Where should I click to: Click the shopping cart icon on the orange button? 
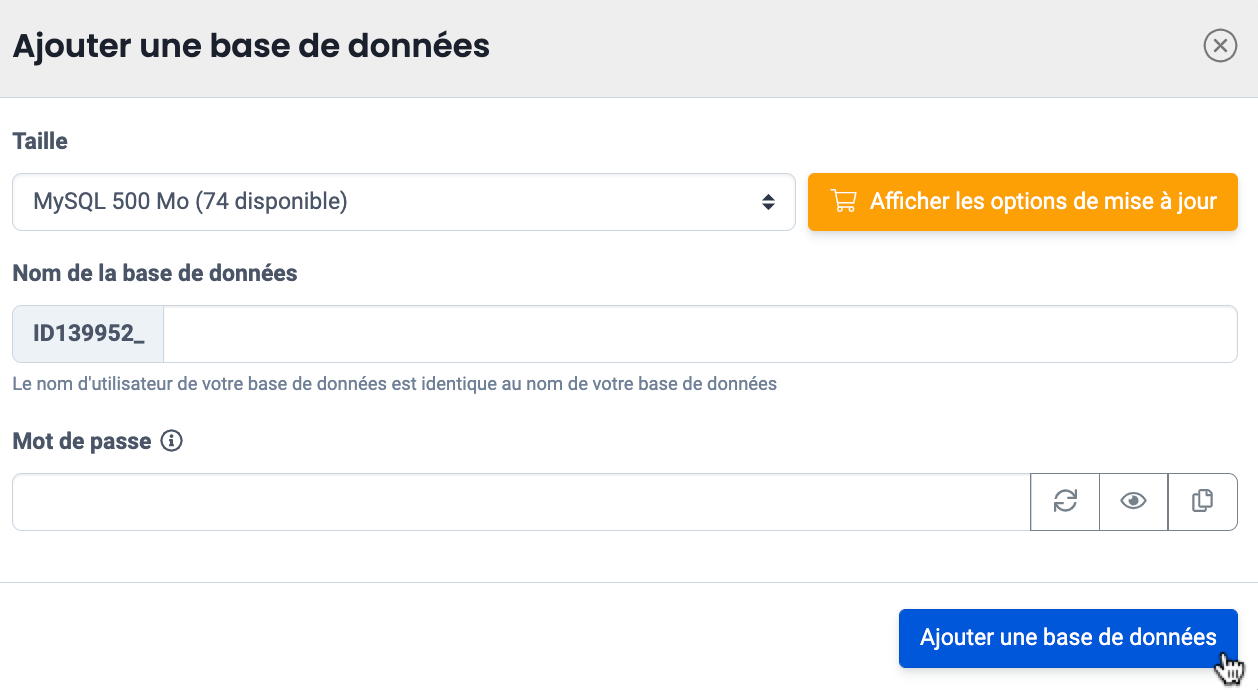pos(844,202)
